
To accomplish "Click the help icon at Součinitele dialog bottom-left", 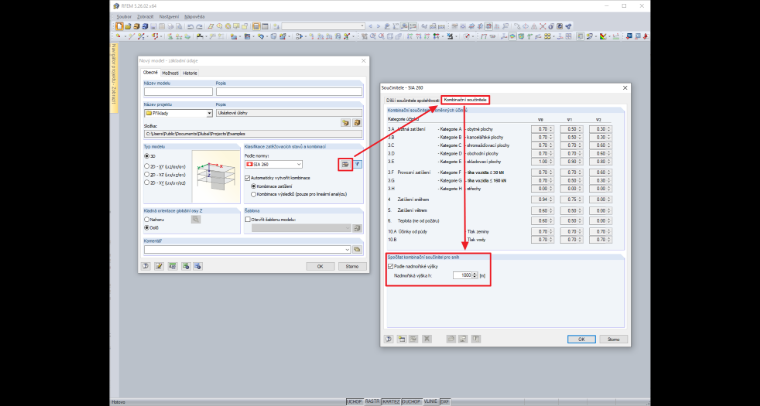I will tap(388, 339).
